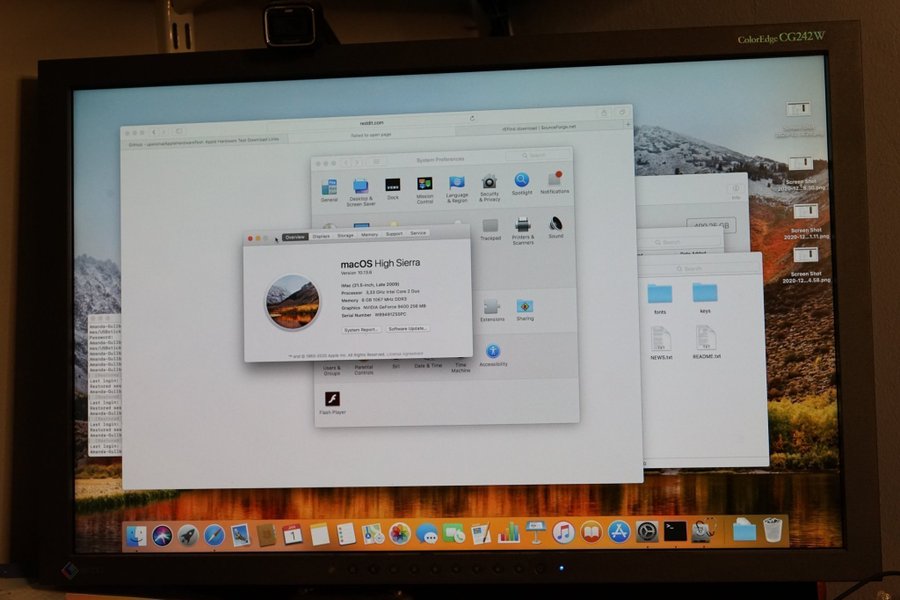Open Photos in the Dock
900x600 pixels.
pyautogui.click(x=399, y=534)
